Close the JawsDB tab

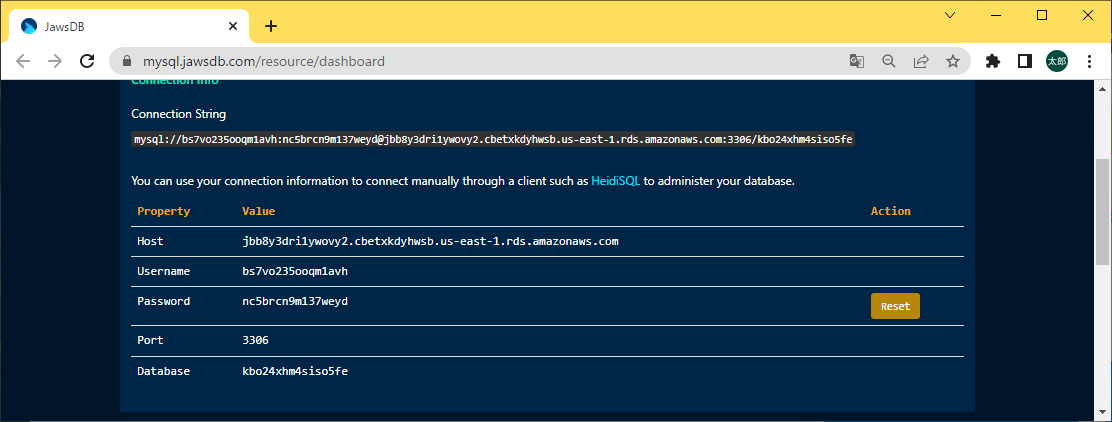pos(233,26)
